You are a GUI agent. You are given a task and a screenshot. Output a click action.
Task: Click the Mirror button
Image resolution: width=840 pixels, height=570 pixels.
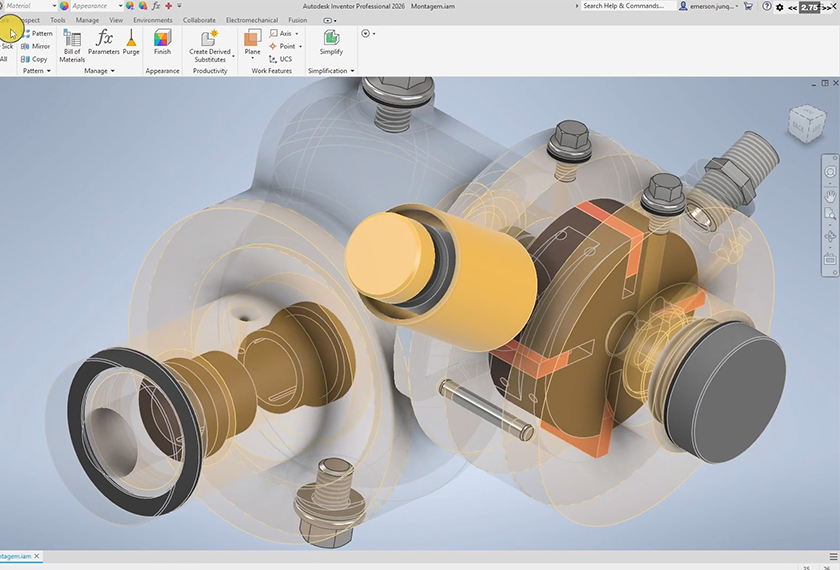point(35,46)
